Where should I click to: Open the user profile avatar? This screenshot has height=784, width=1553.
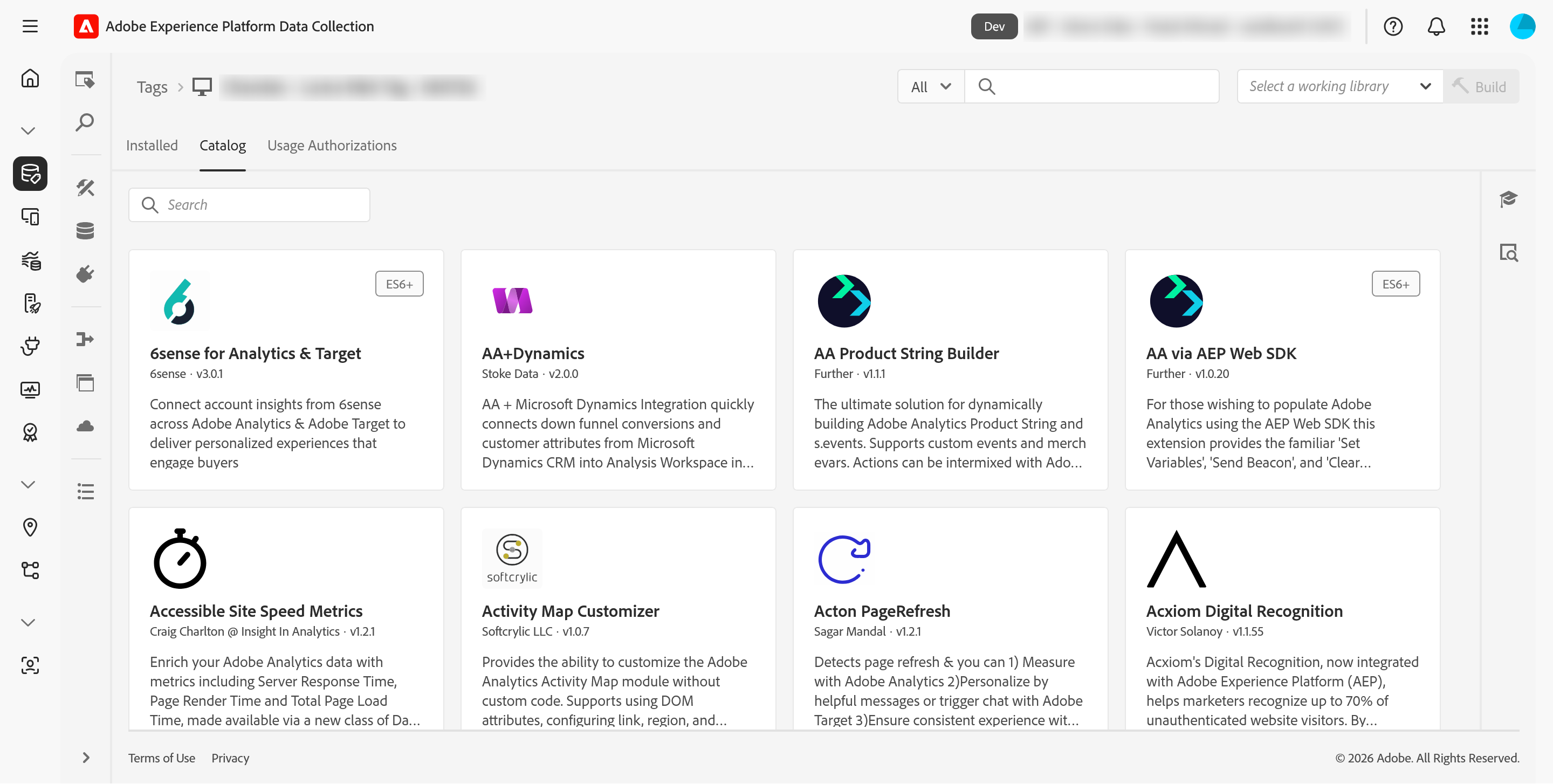[x=1522, y=26]
